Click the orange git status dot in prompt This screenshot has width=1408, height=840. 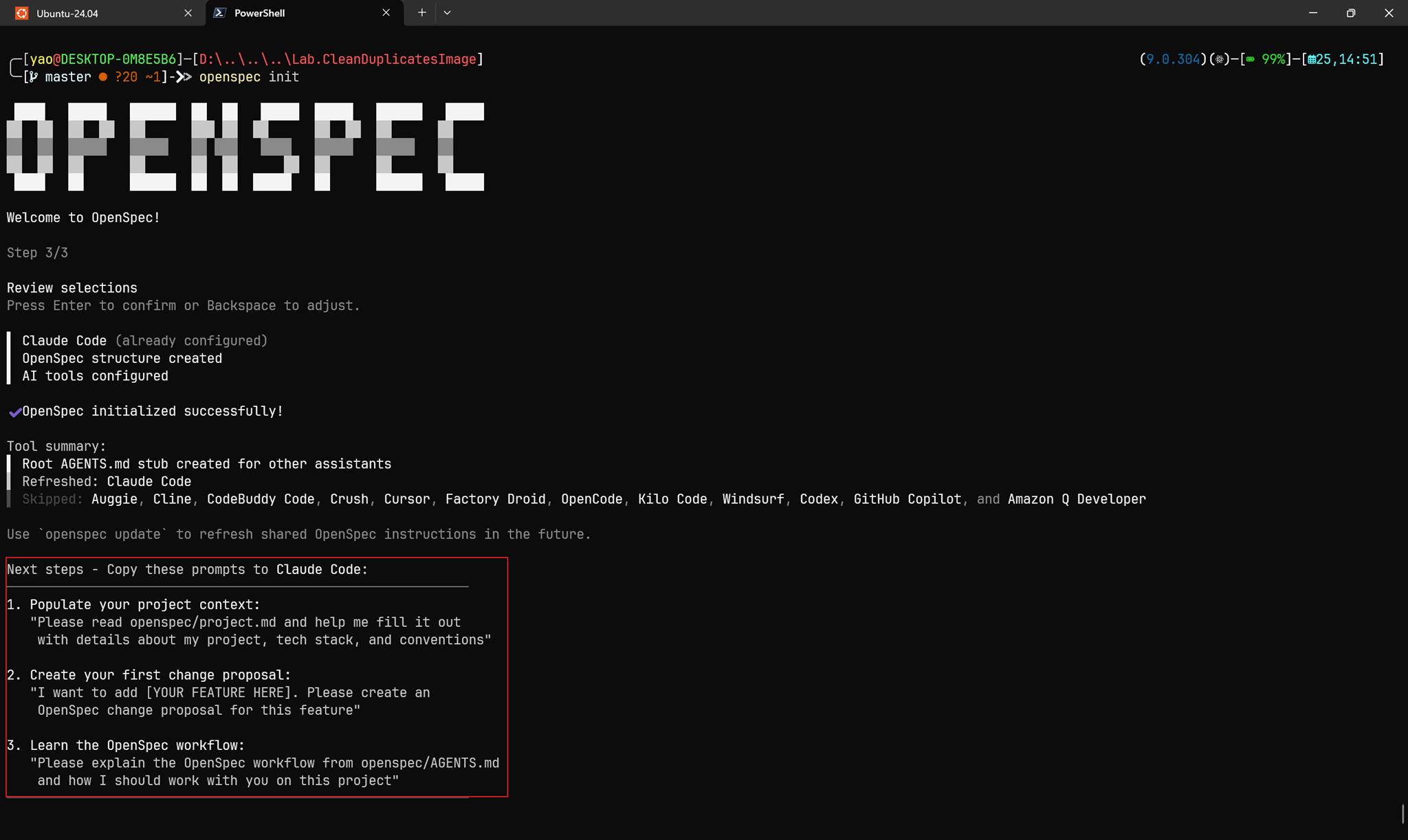102,77
